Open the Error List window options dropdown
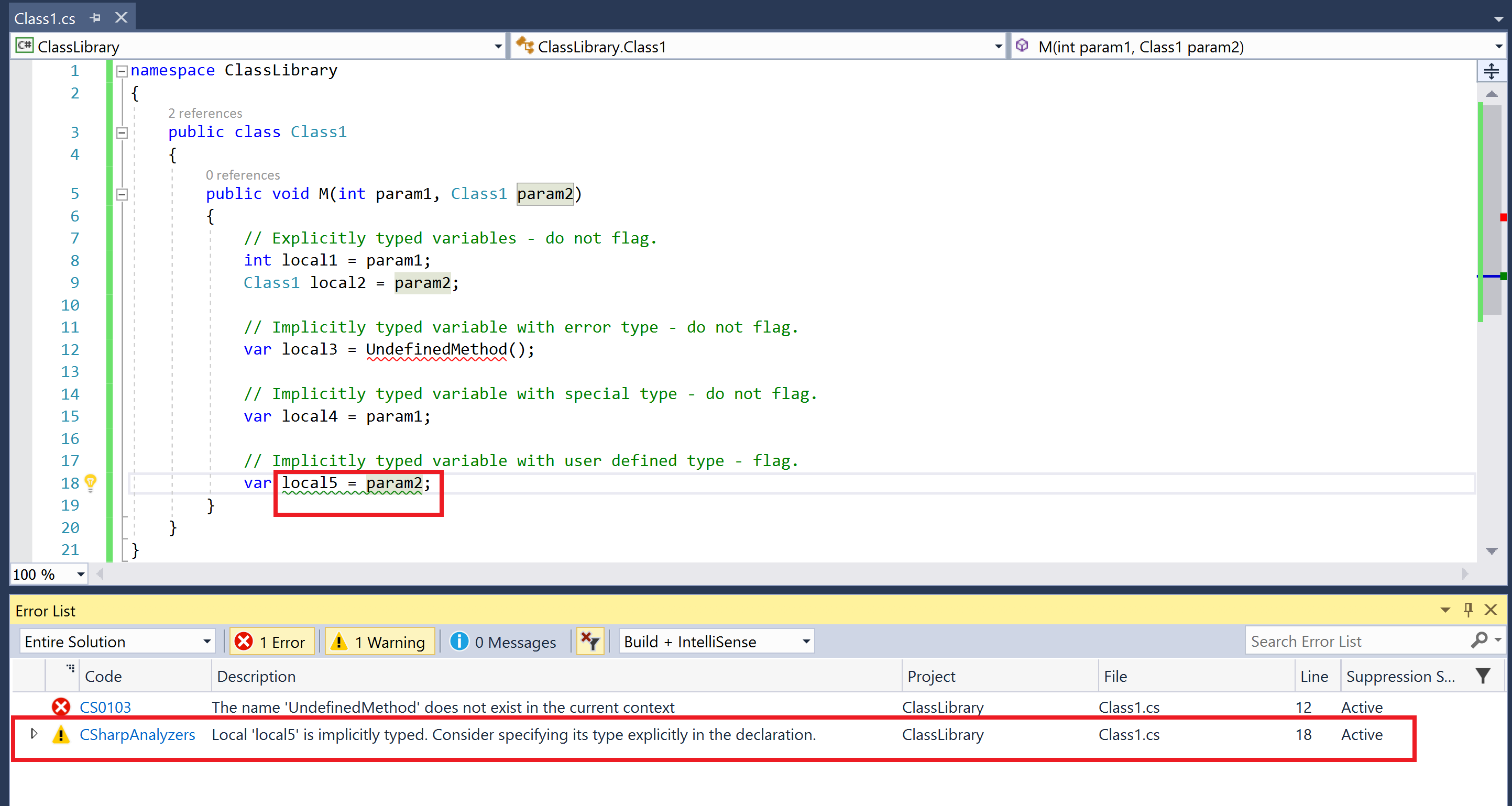The width and height of the screenshot is (1512, 806). click(1445, 610)
